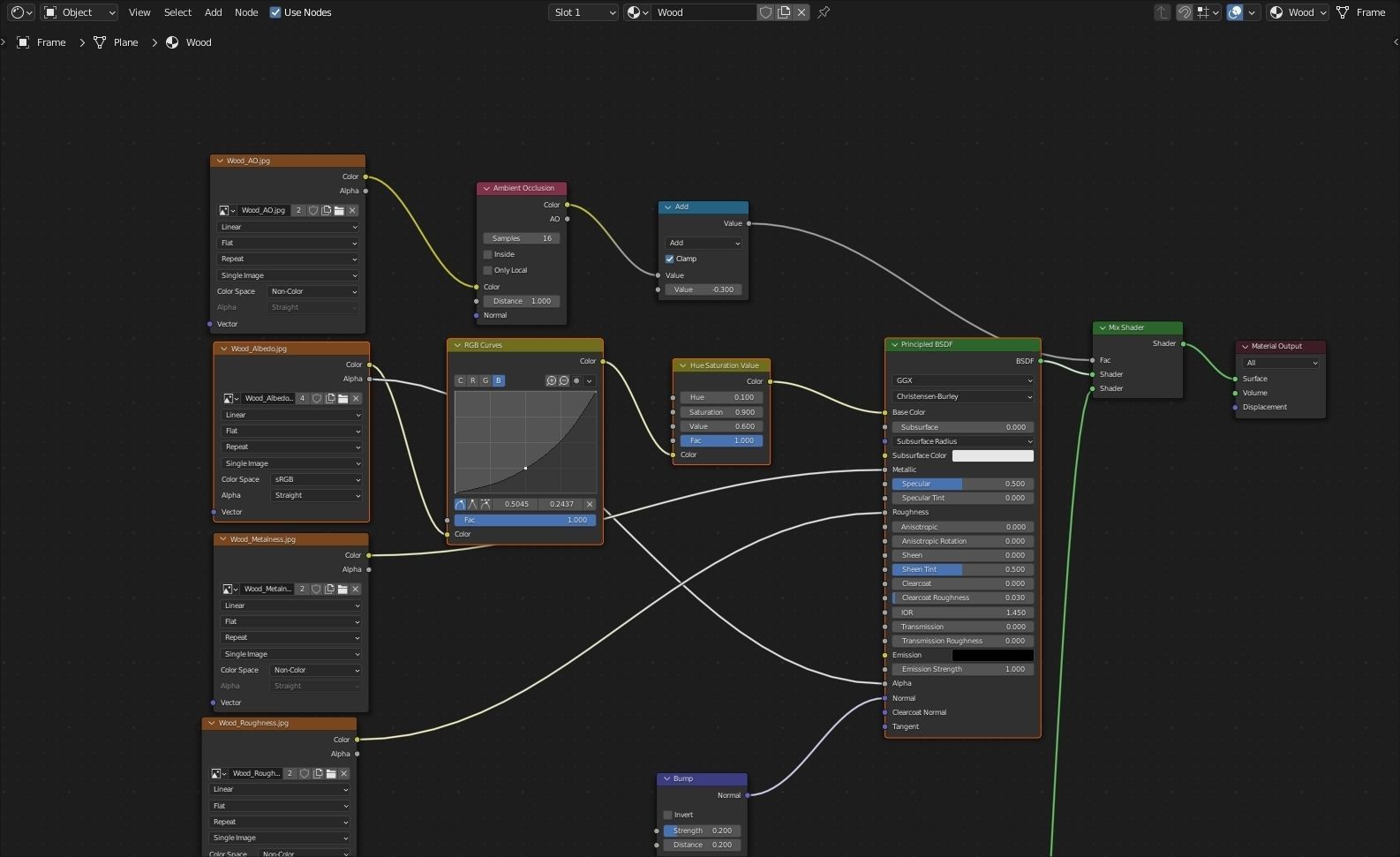Go to parent node tree arrow icon
This screenshot has width=1400, height=857.
pyautogui.click(x=1163, y=12)
